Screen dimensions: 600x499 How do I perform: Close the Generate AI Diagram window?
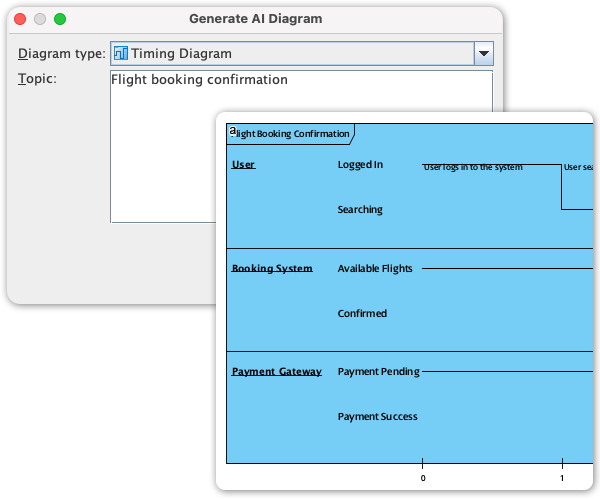[x=20, y=19]
